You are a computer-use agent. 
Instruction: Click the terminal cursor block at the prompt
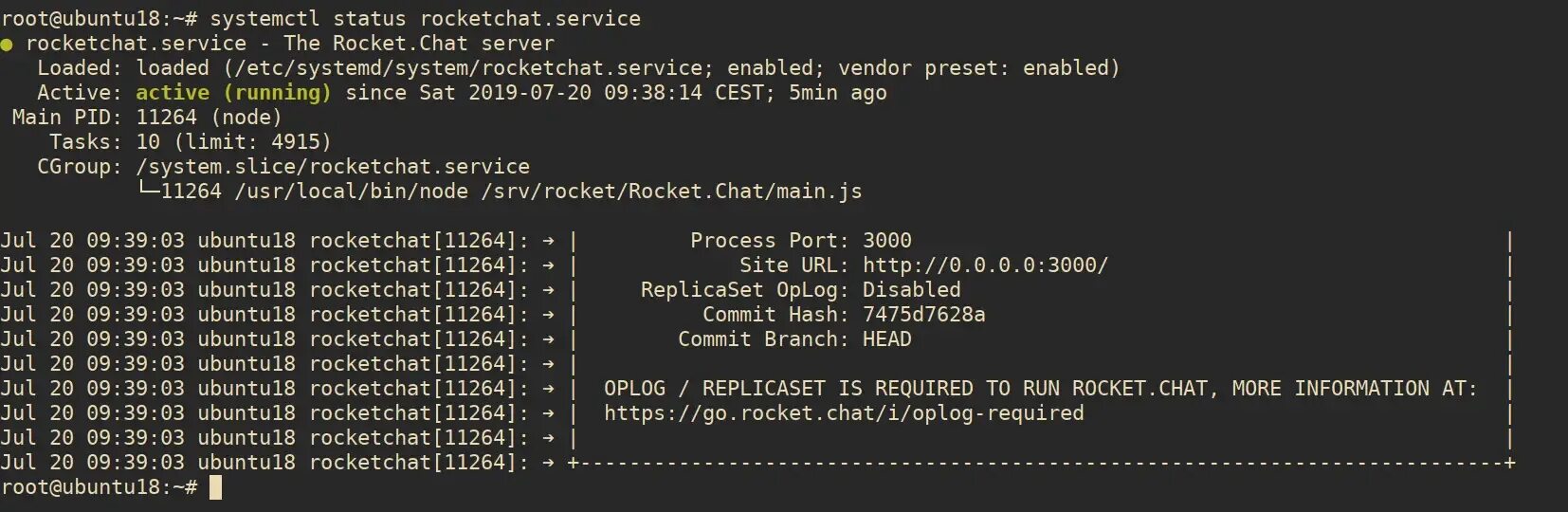point(216,487)
